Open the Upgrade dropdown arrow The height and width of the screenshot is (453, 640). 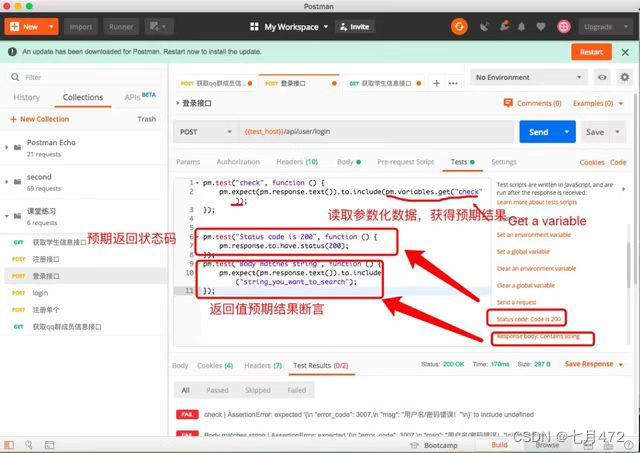point(626,27)
